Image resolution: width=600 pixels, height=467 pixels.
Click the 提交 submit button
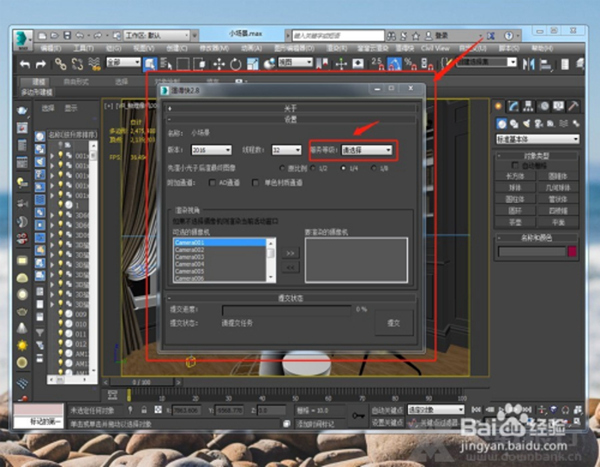pyautogui.click(x=393, y=322)
